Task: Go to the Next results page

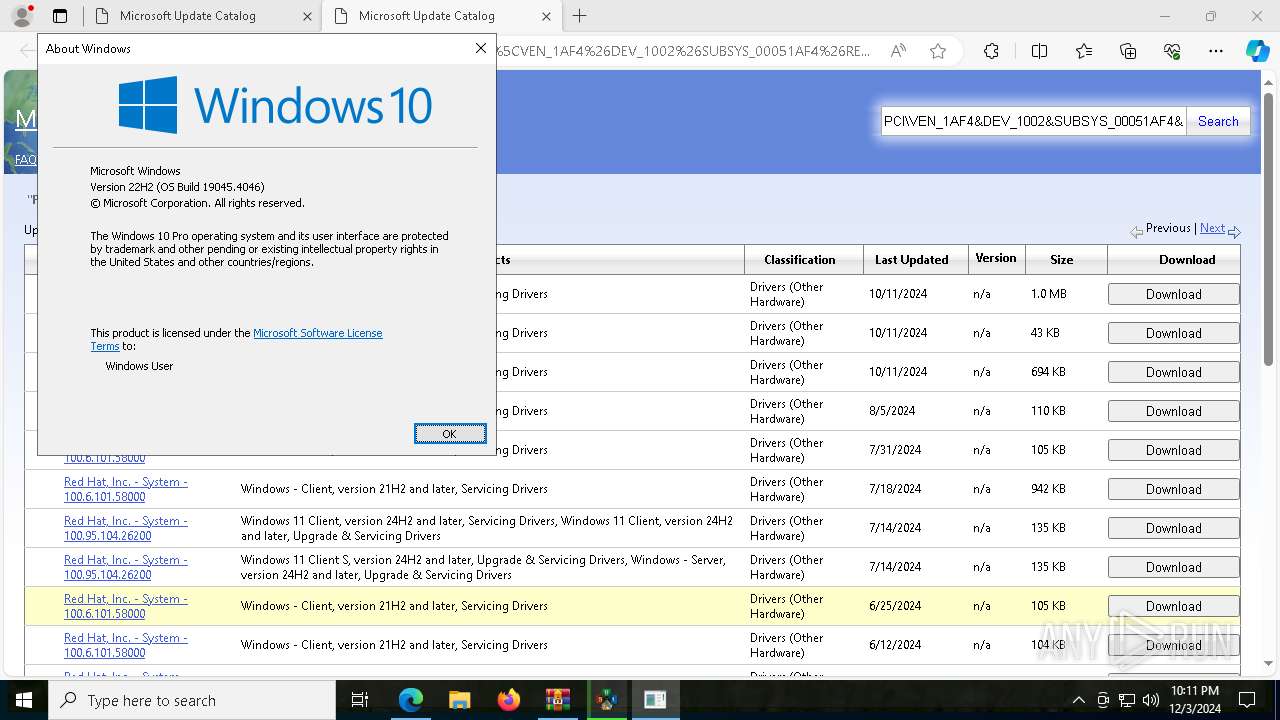Action: point(1212,228)
